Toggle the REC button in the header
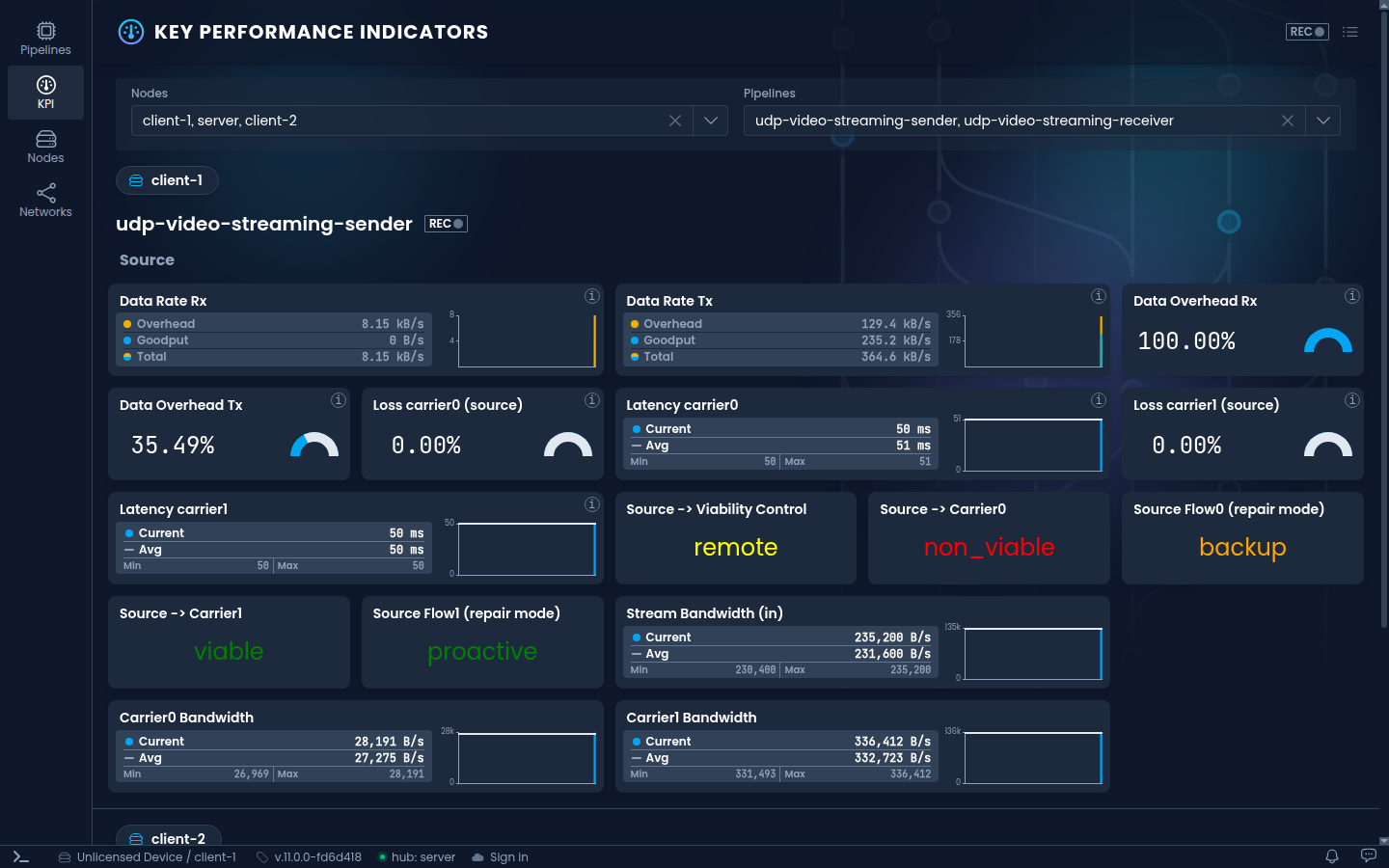Image resolution: width=1389 pixels, height=868 pixels. point(1307,32)
